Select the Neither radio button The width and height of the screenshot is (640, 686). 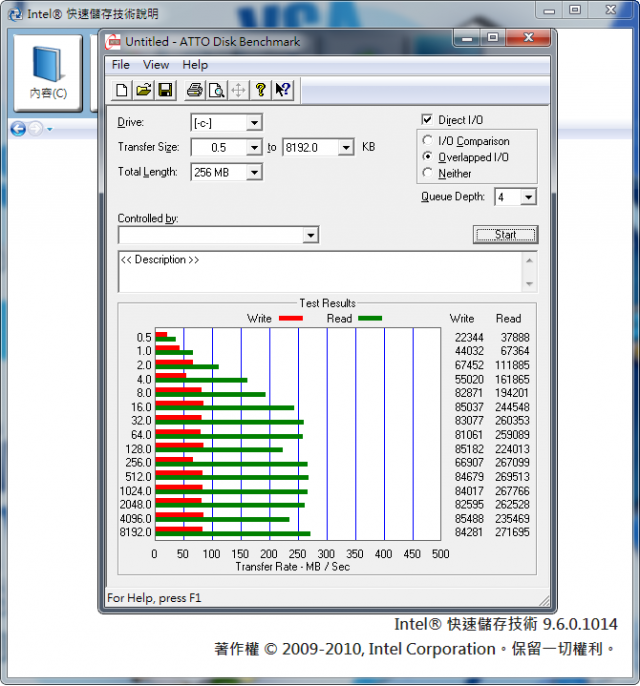click(427, 173)
